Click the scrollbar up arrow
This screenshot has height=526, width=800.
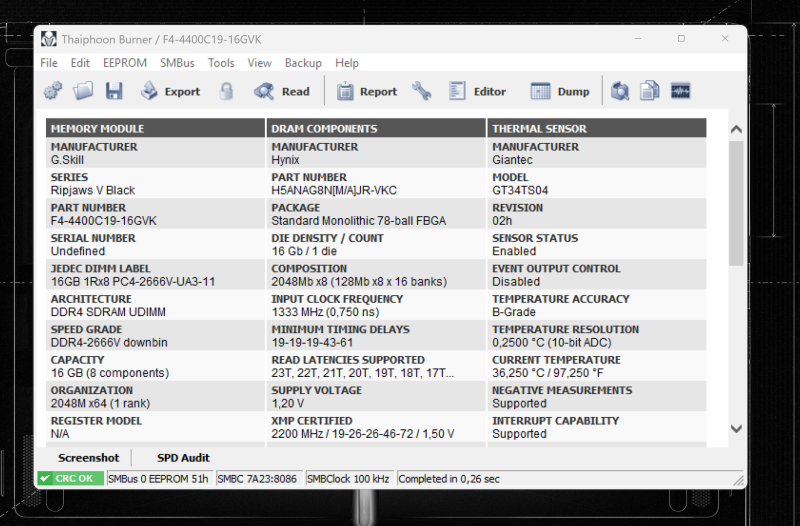(736, 130)
